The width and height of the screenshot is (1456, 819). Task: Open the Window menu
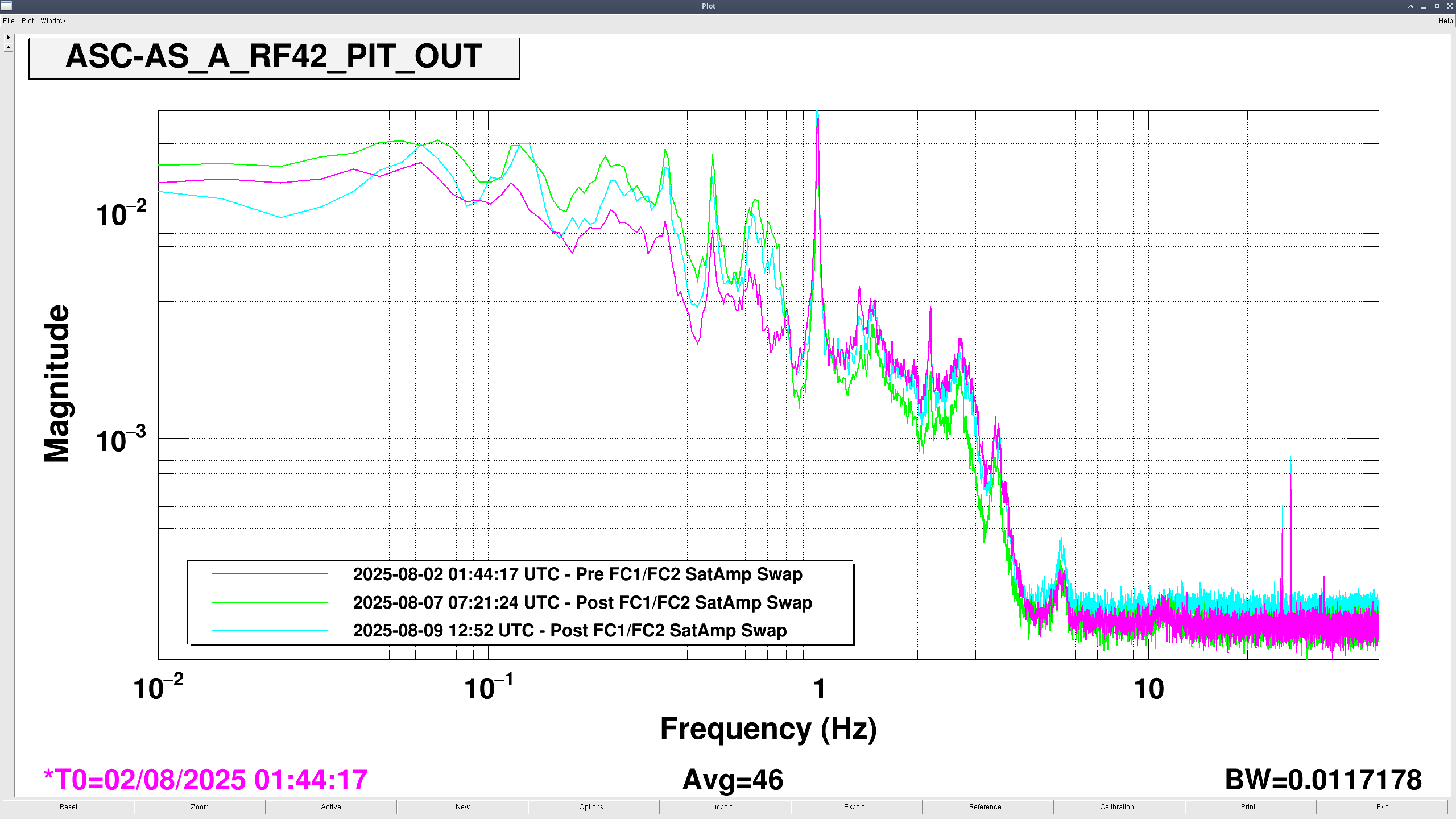pos(53,21)
